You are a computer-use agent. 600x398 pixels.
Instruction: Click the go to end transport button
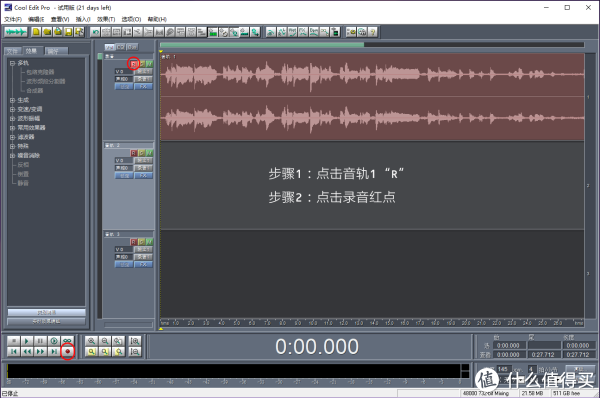point(54,351)
